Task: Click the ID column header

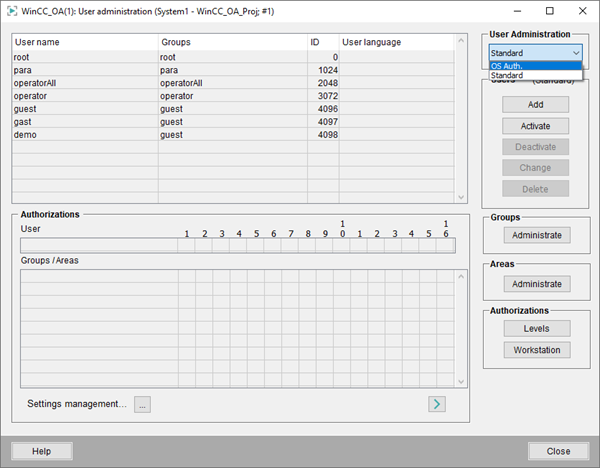Action: [323, 43]
